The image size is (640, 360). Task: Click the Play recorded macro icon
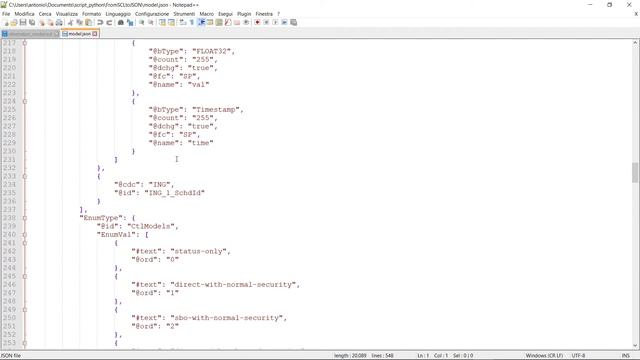click(275, 22)
